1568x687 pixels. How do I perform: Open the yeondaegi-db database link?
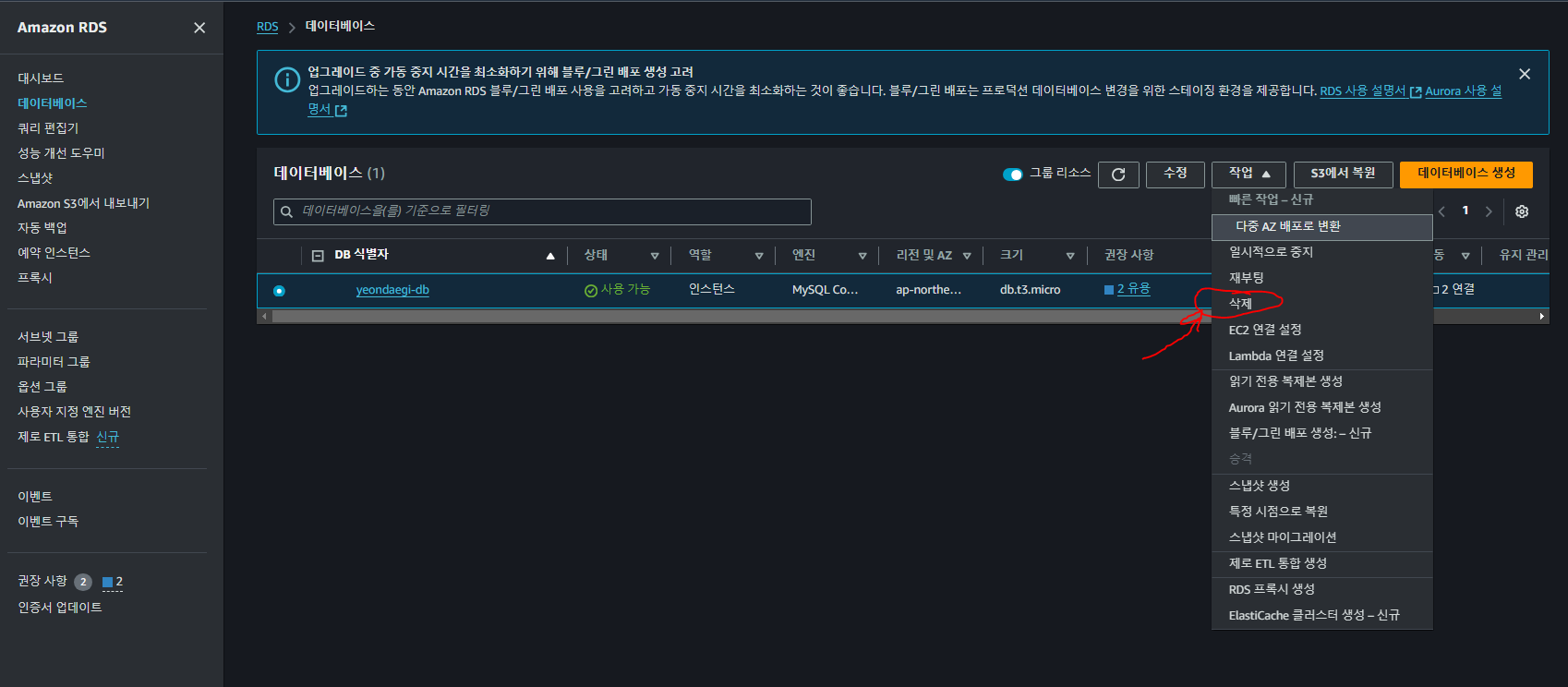click(x=392, y=290)
